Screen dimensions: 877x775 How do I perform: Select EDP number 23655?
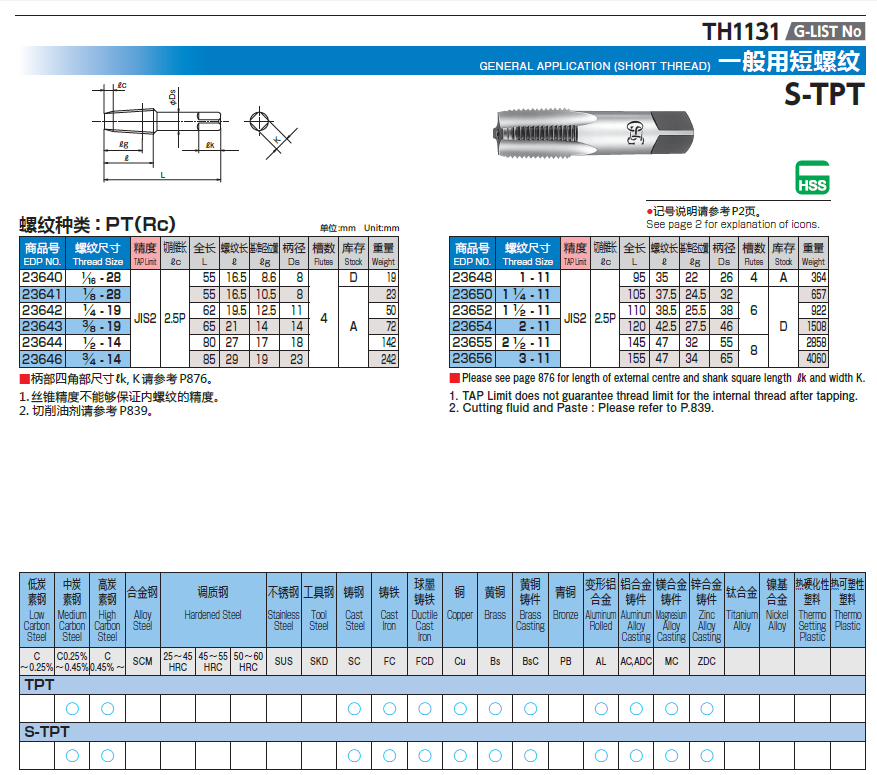tap(473, 343)
